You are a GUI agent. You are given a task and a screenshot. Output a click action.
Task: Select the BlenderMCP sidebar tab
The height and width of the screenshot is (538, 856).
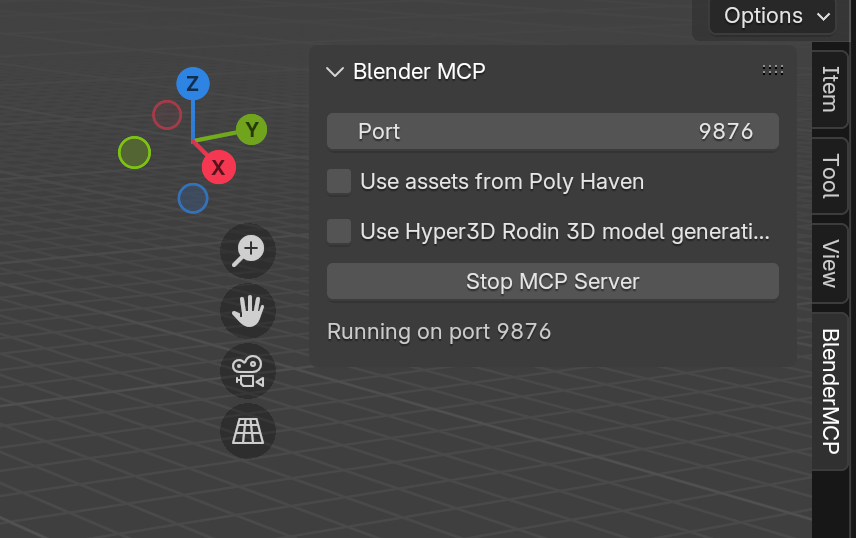tap(830, 391)
